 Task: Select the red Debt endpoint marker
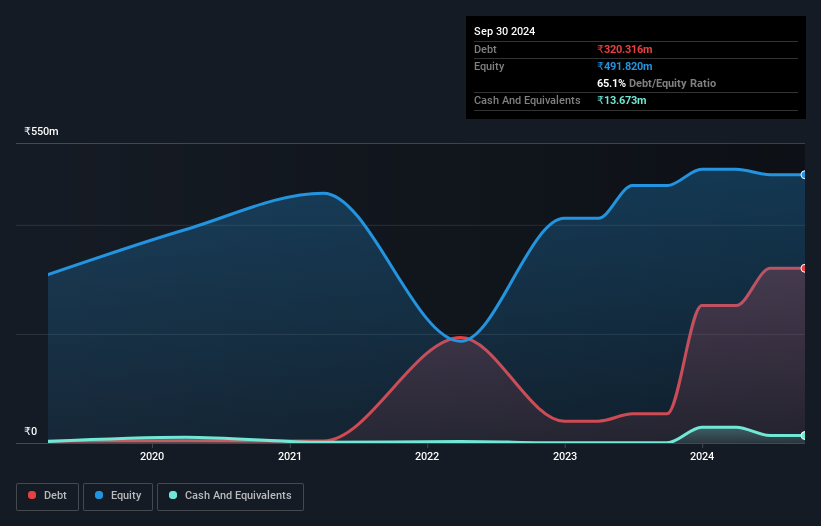tap(804, 268)
